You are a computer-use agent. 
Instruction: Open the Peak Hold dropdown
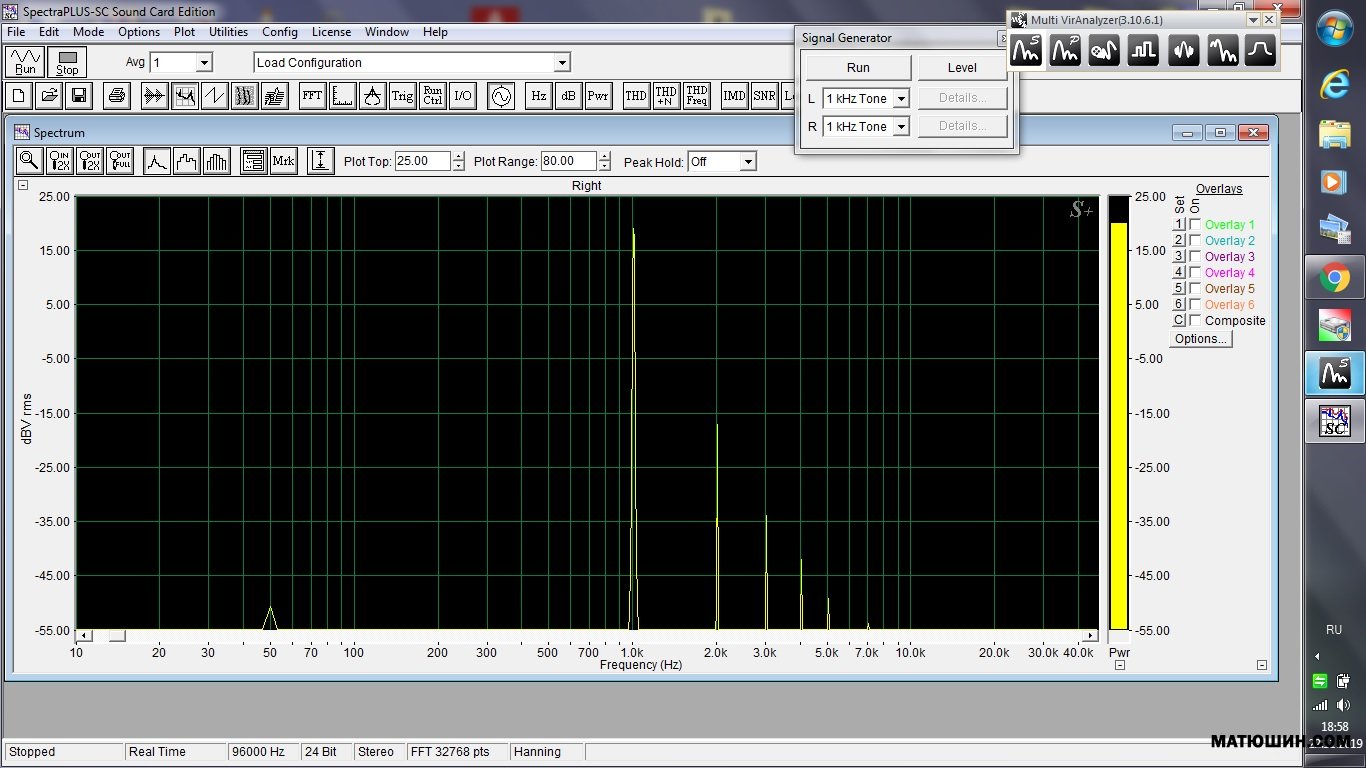tap(747, 162)
